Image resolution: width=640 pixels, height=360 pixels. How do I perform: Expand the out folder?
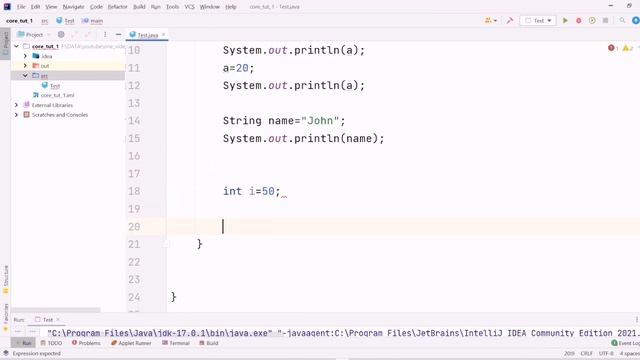[x=25, y=66]
